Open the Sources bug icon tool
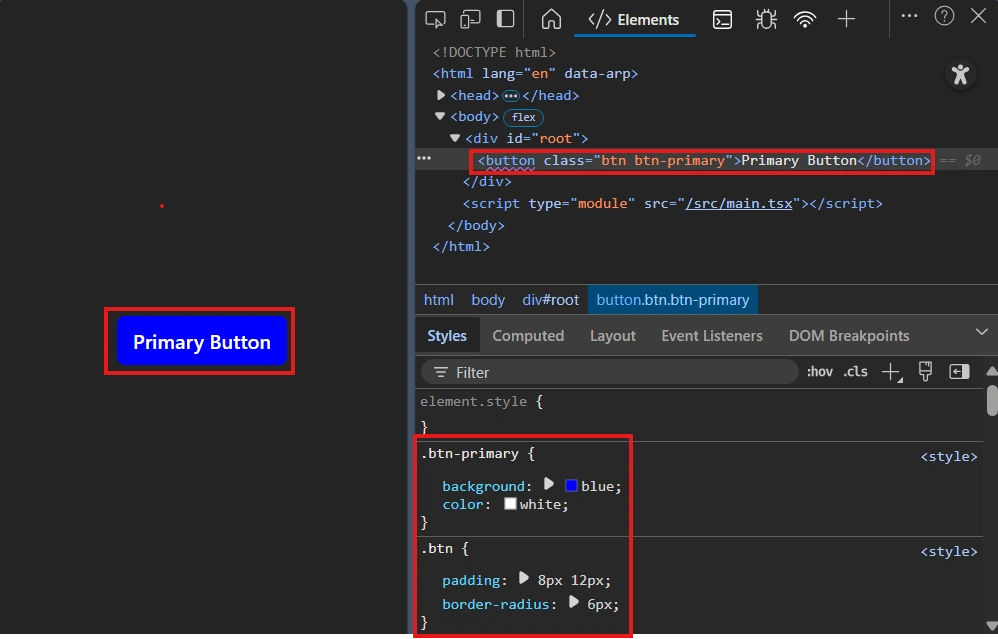Image resolution: width=998 pixels, height=639 pixels. [766, 20]
